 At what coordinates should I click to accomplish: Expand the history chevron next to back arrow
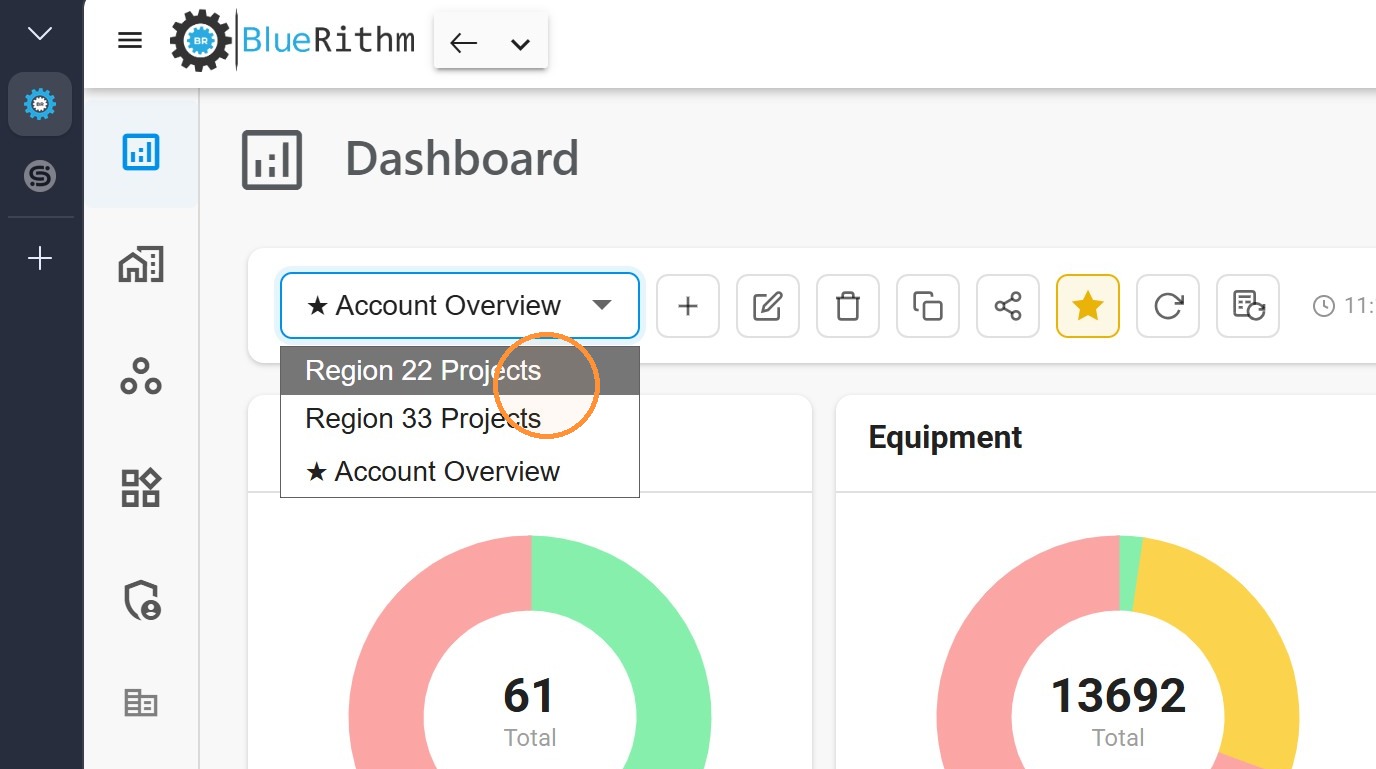(x=520, y=44)
